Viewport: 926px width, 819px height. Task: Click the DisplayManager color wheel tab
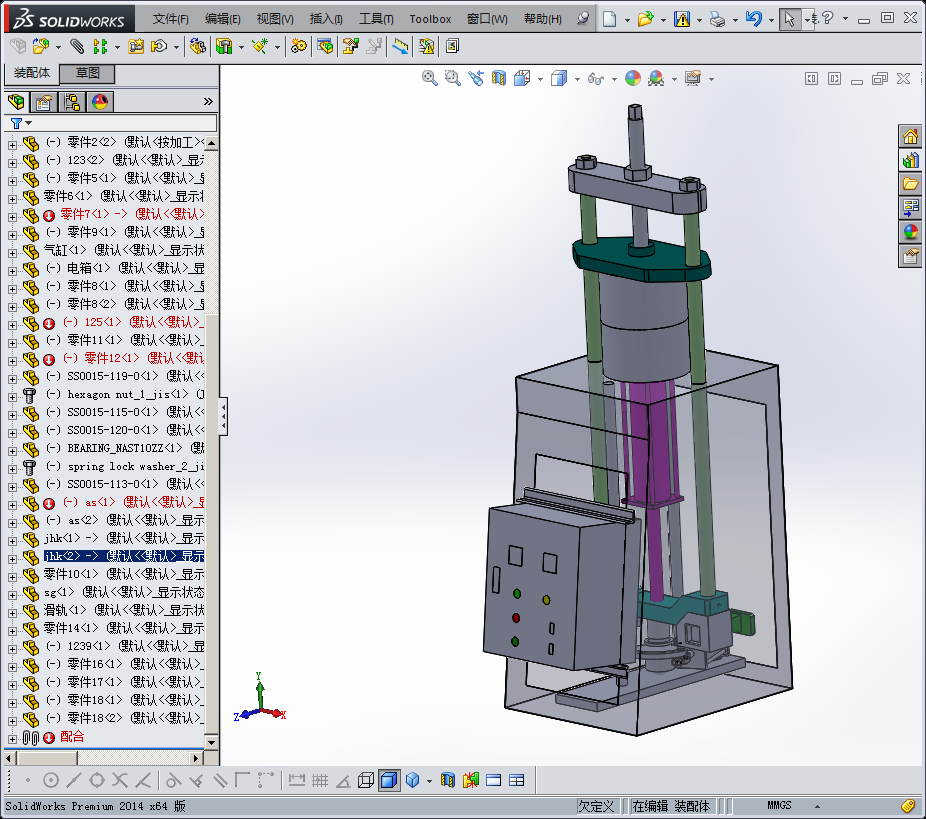(100, 102)
